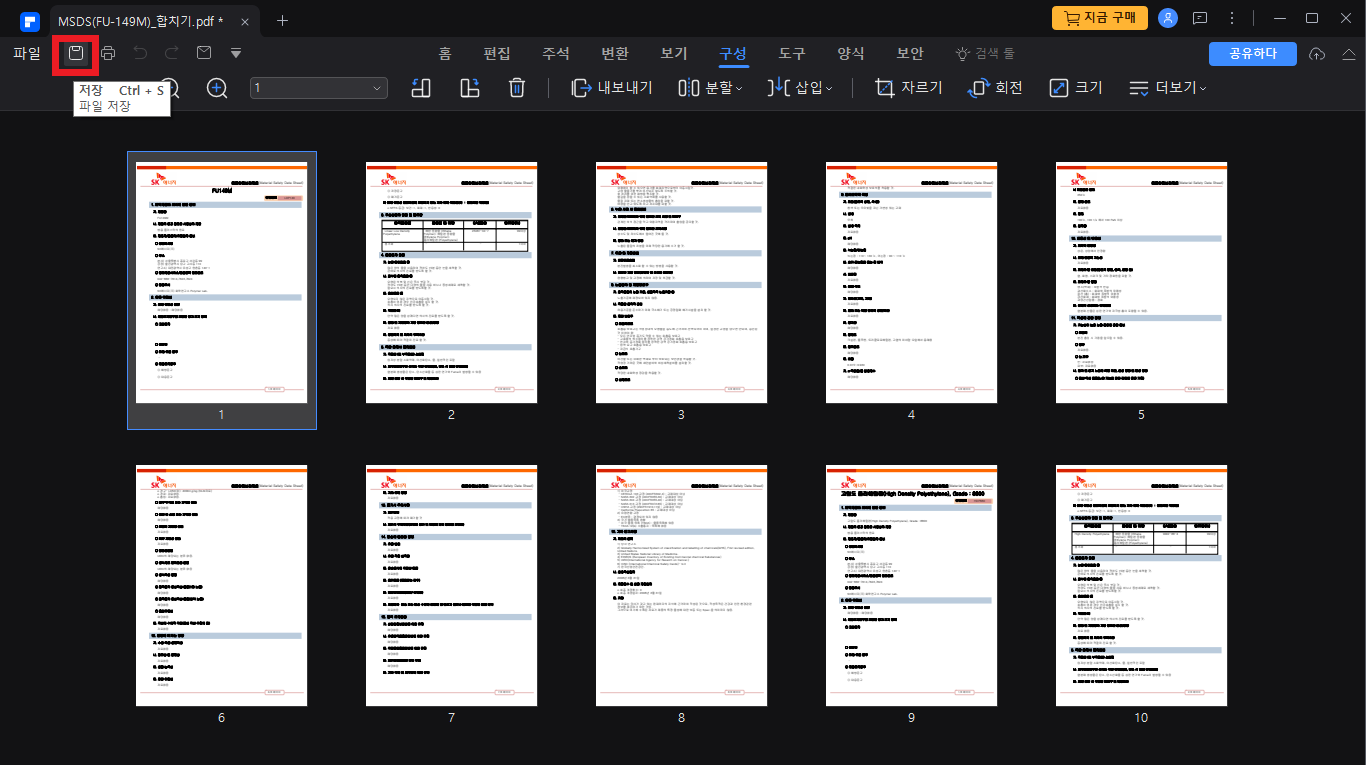
Task: Close the MSDS(FU-149M)_합치기.pdf tab
Action: pyautogui.click(x=245, y=21)
